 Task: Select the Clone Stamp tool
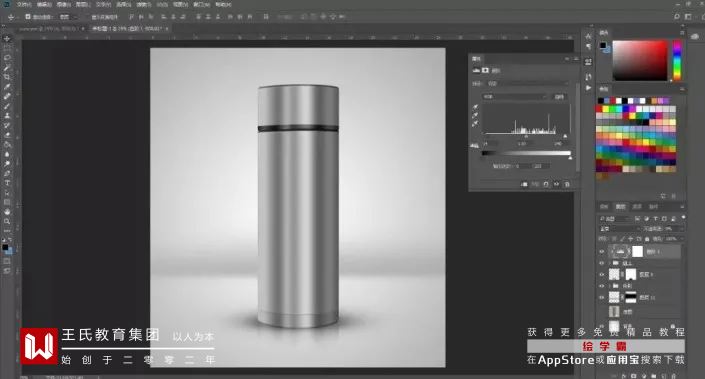[x=7, y=116]
